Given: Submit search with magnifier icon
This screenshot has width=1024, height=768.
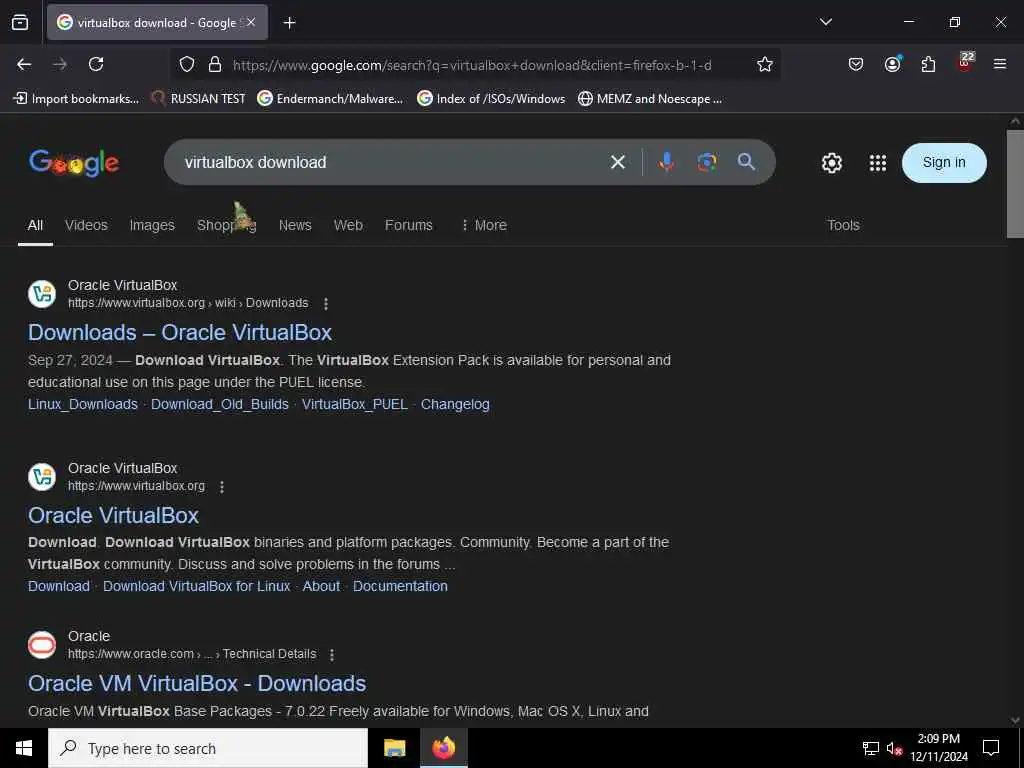Looking at the screenshot, I should tap(746, 162).
